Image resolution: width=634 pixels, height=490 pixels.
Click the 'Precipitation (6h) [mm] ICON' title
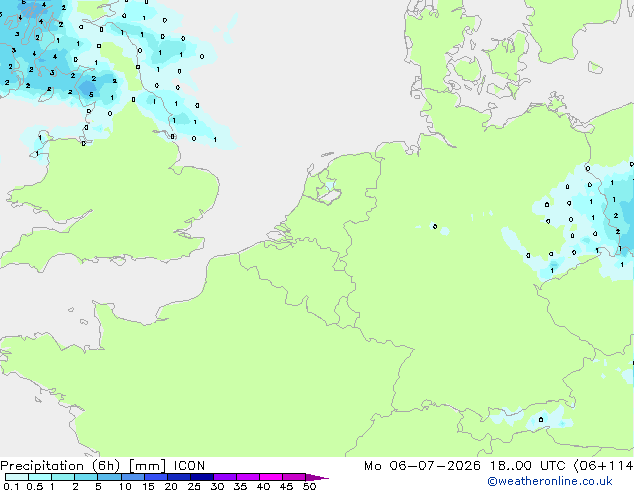pyautogui.click(x=103, y=466)
